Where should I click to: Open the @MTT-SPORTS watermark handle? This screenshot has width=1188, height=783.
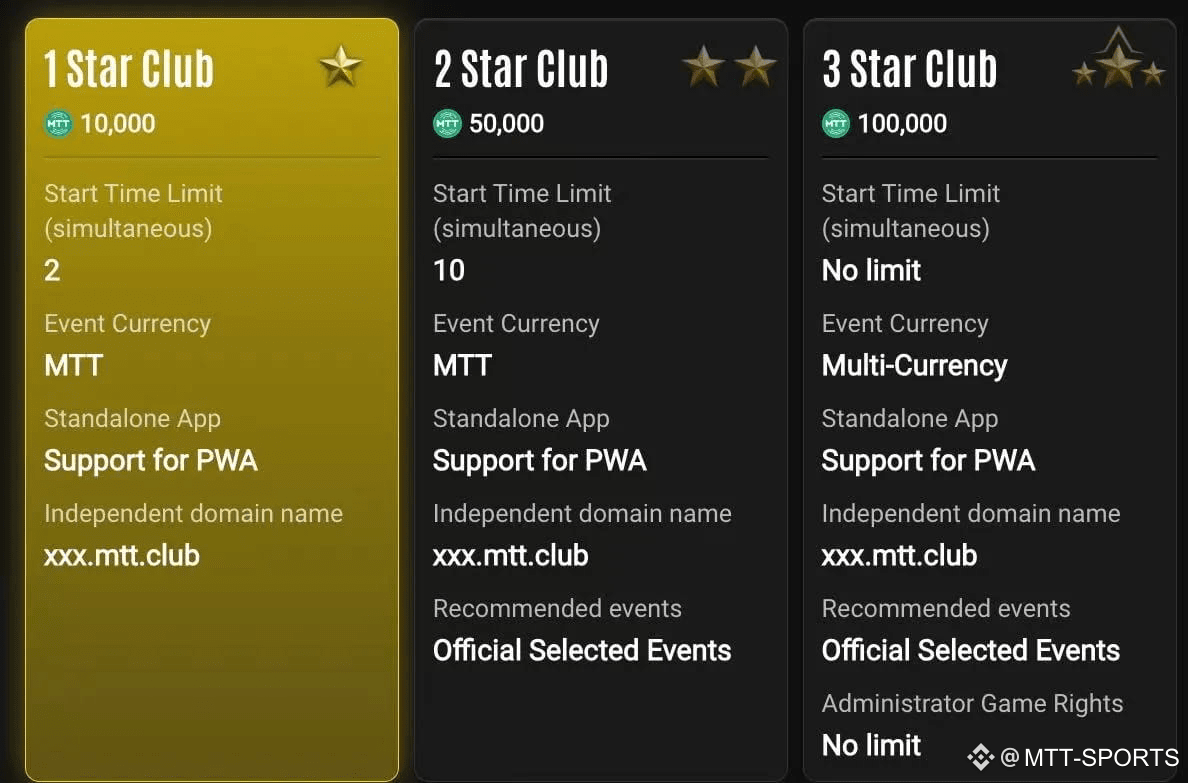1090,756
